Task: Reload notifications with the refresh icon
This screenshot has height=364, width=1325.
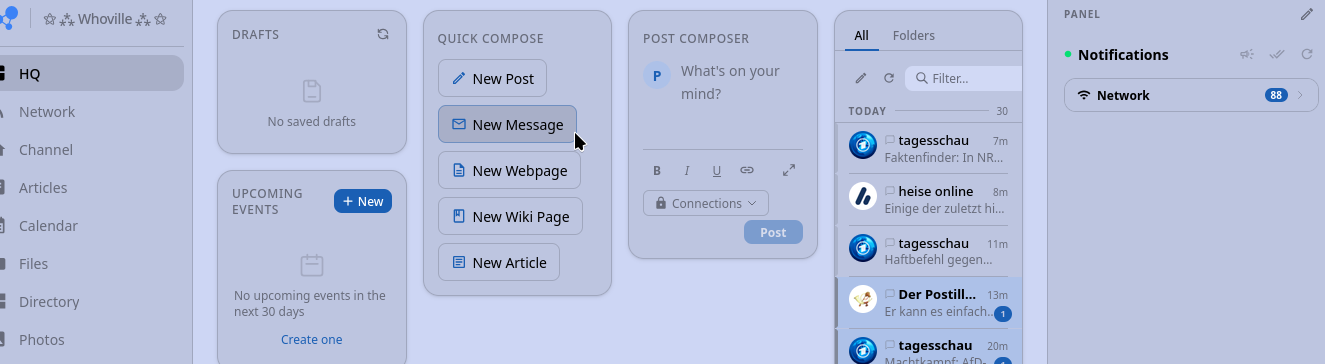Action: (1306, 55)
